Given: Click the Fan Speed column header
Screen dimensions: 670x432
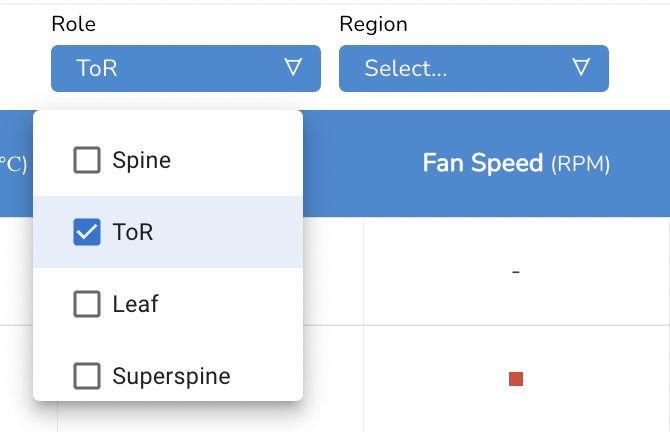Looking at the screenshot, I should (x=483, y=163).
